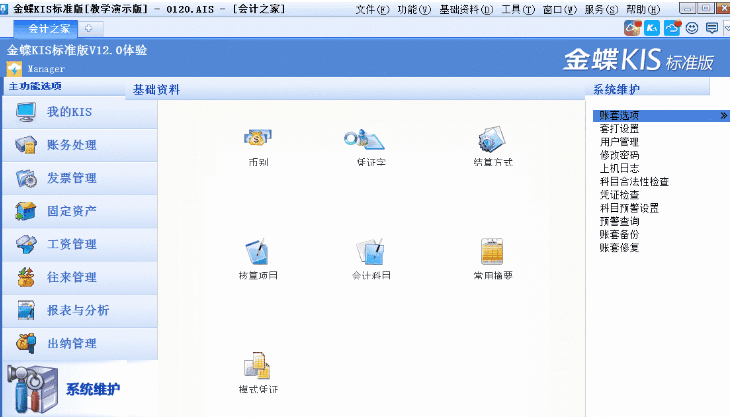Open the 固定资产 module in sidebar
The image size is (734, 417).
coord(72,211)
